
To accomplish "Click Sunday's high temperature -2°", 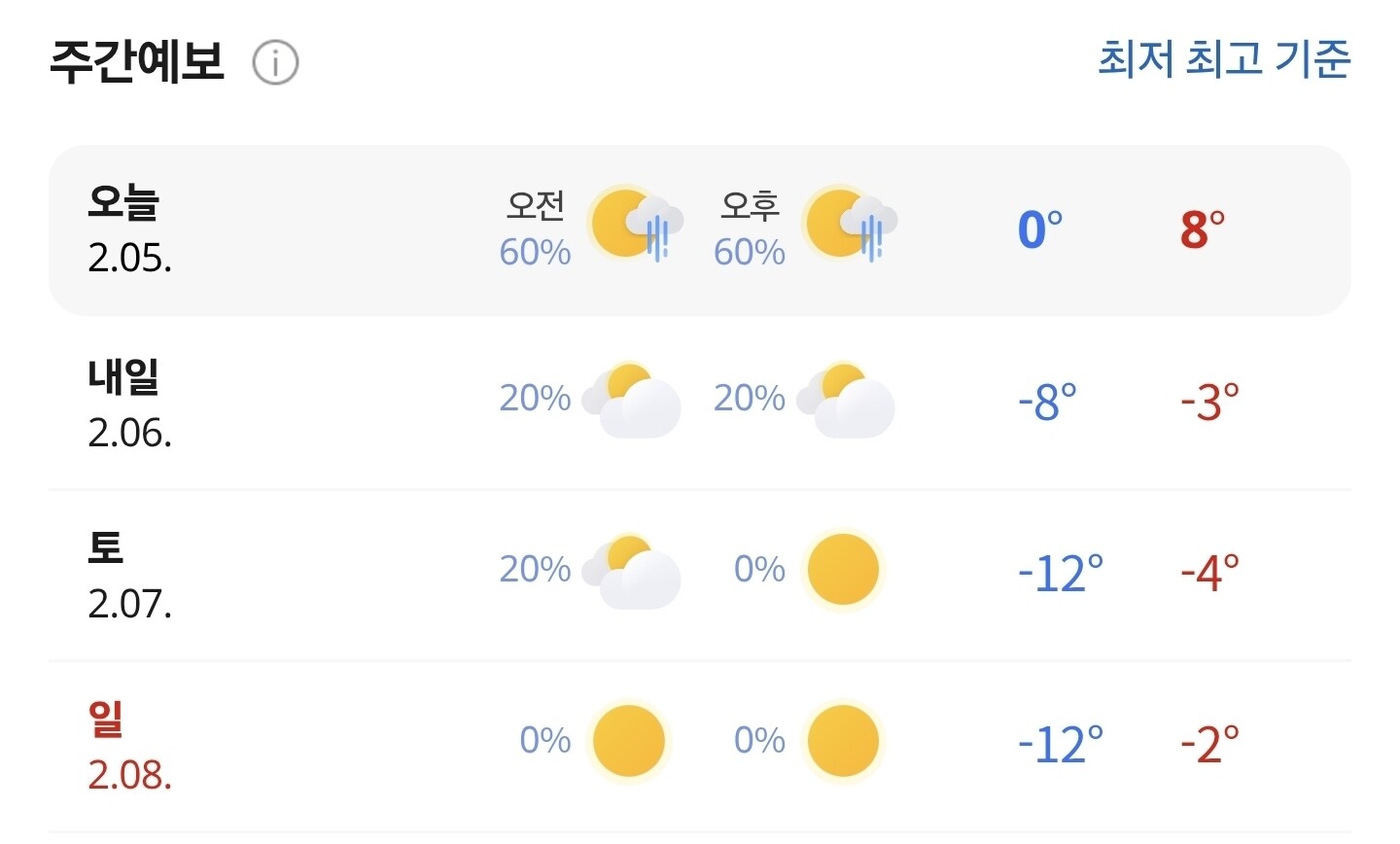I will 1209,744.
